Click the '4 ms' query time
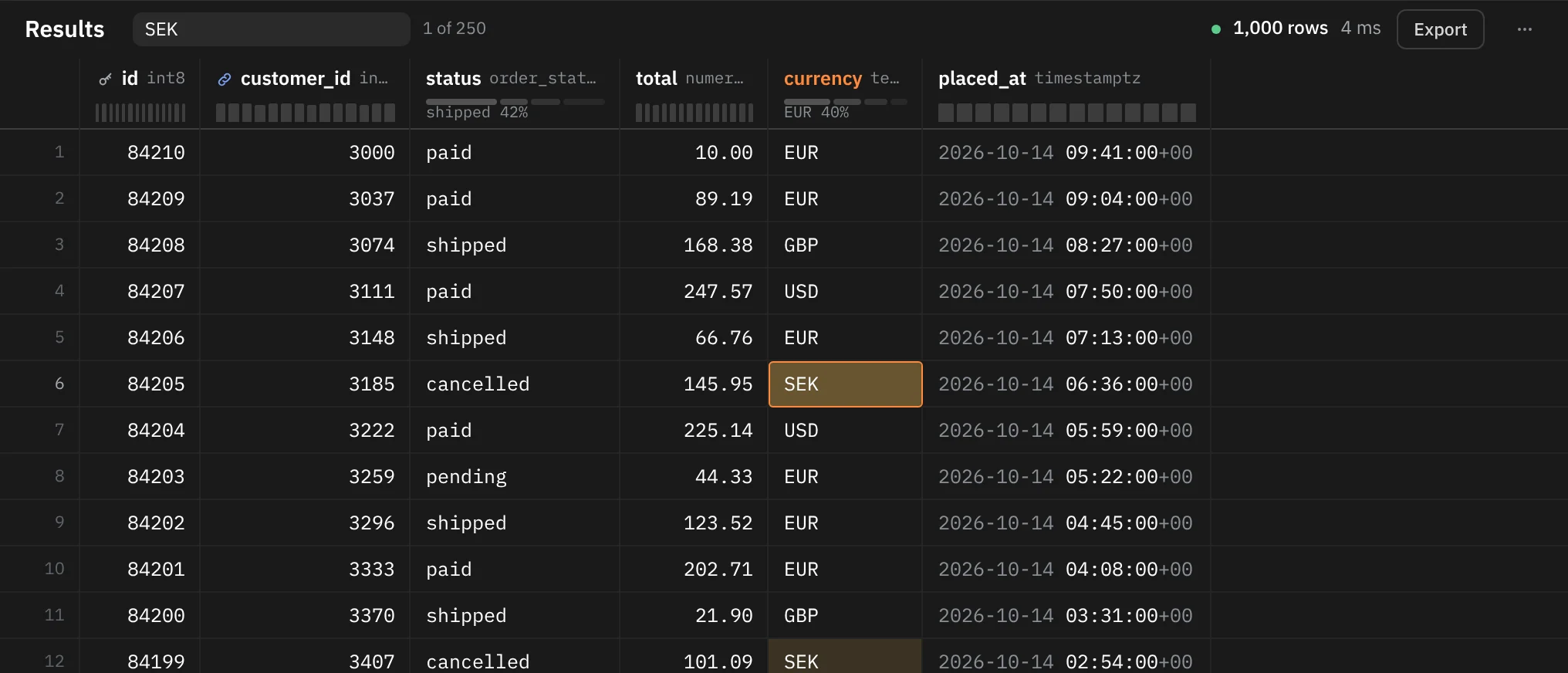The image size is (1568, 673). tap(1360, 29)
